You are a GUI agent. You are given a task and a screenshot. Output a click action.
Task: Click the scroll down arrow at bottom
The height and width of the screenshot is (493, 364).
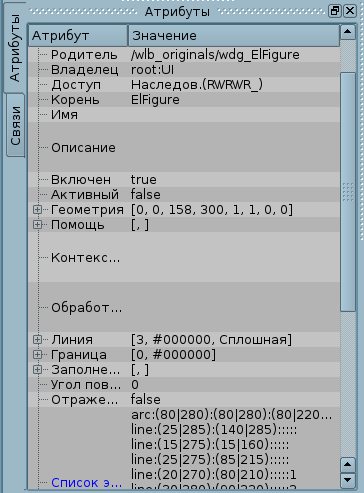click(x=348, y=480)
